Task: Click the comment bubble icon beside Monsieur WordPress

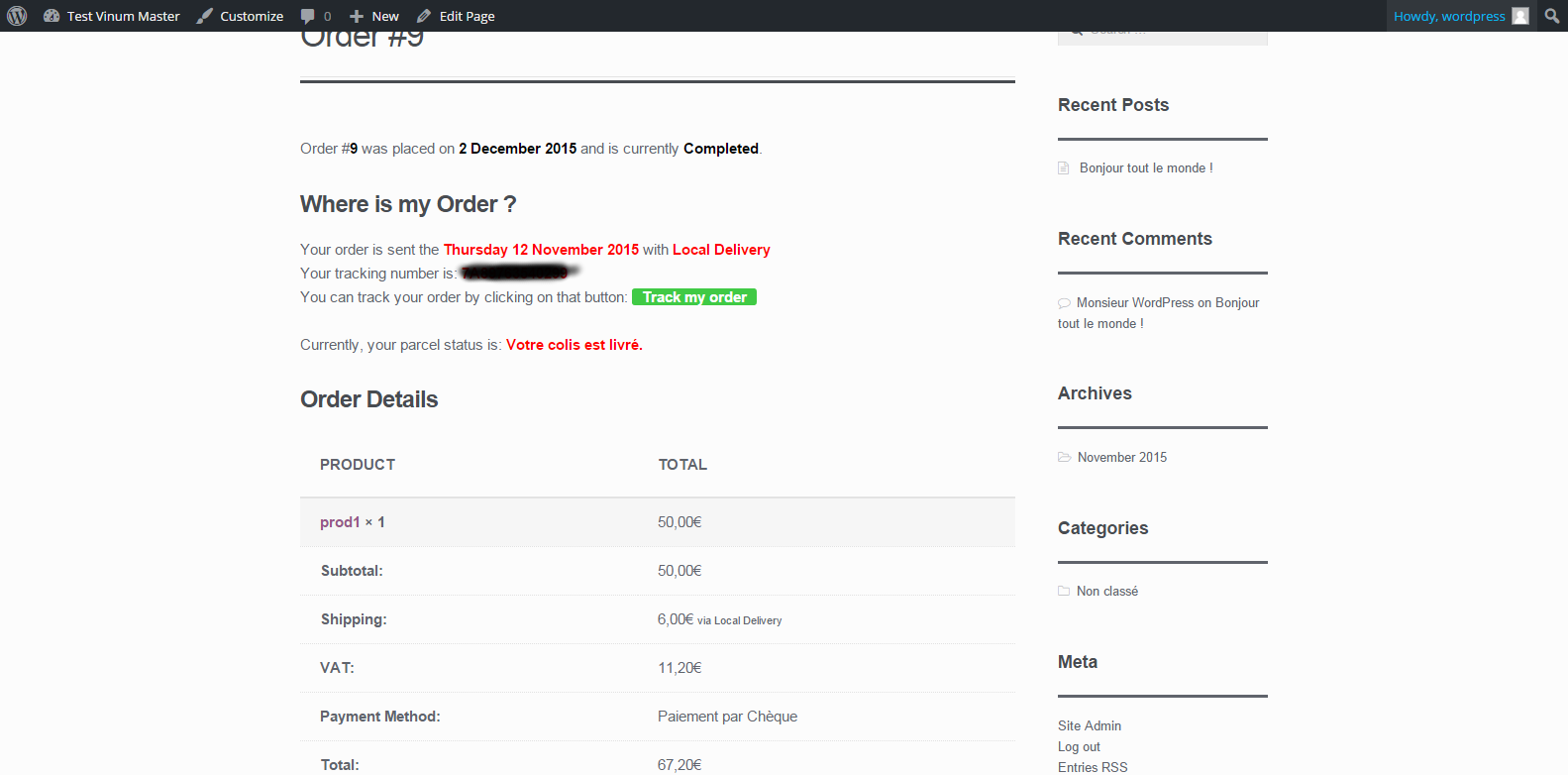Action: pos(1064,303)
